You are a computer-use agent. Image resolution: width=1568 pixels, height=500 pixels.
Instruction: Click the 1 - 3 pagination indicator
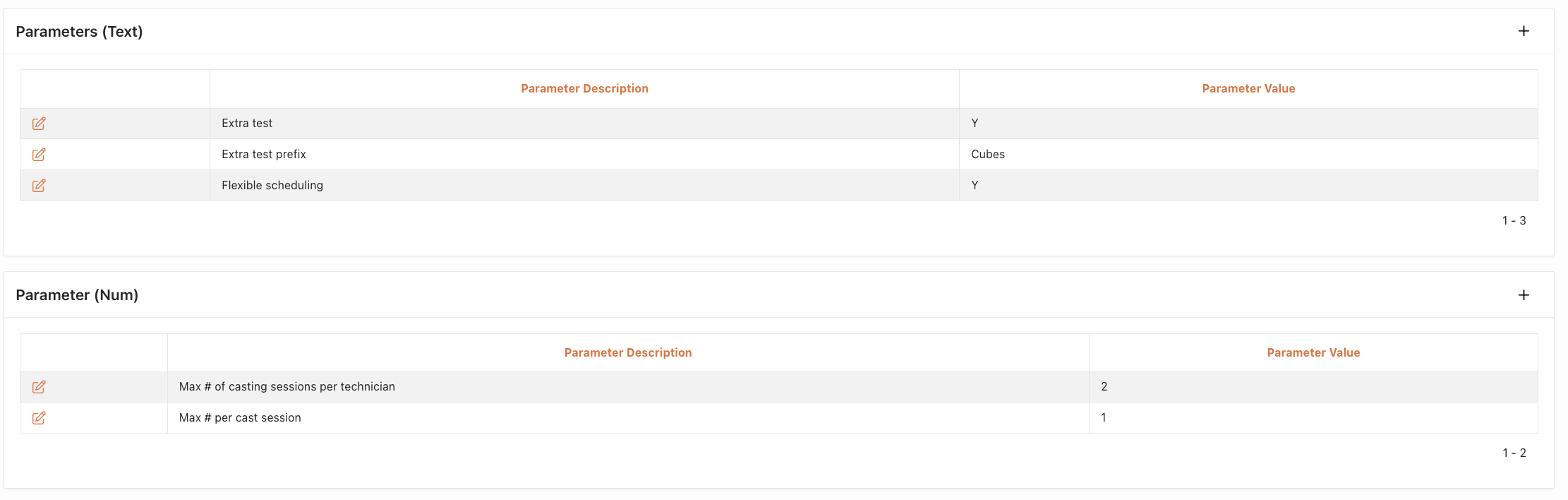[1514, 220]
